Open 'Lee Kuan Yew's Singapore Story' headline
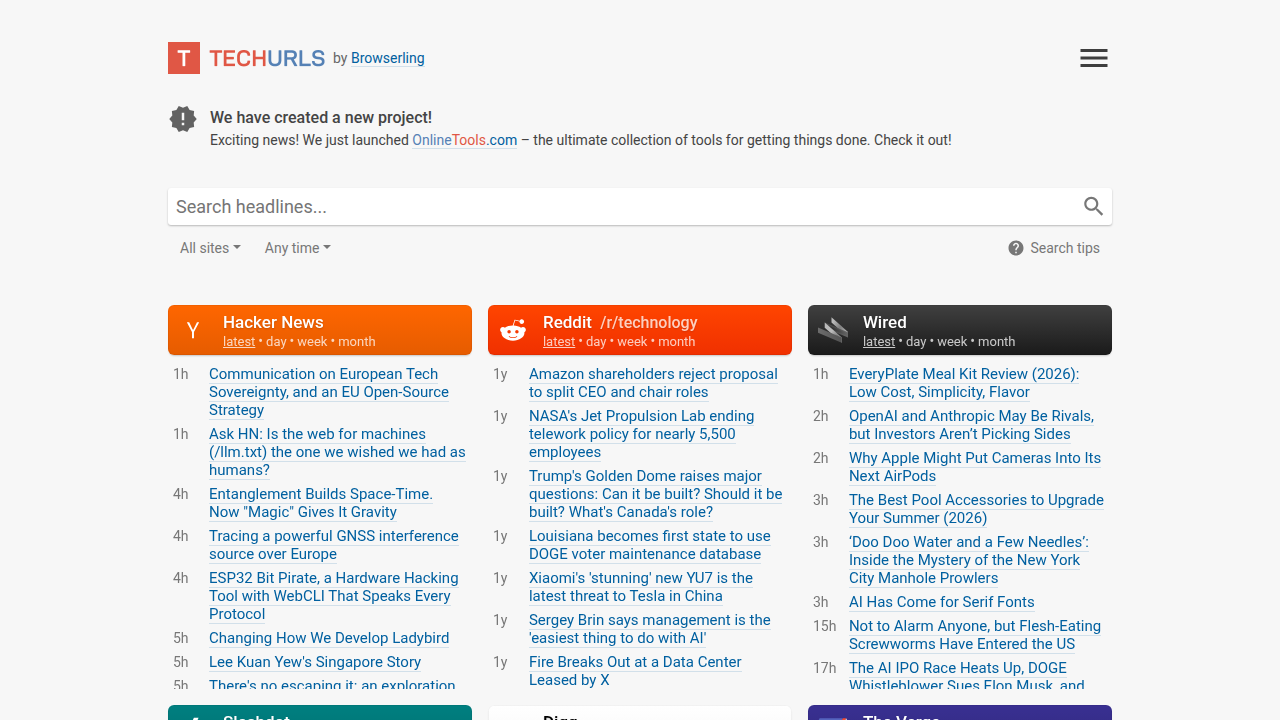 pyautogui.click(x=315, y=662)
